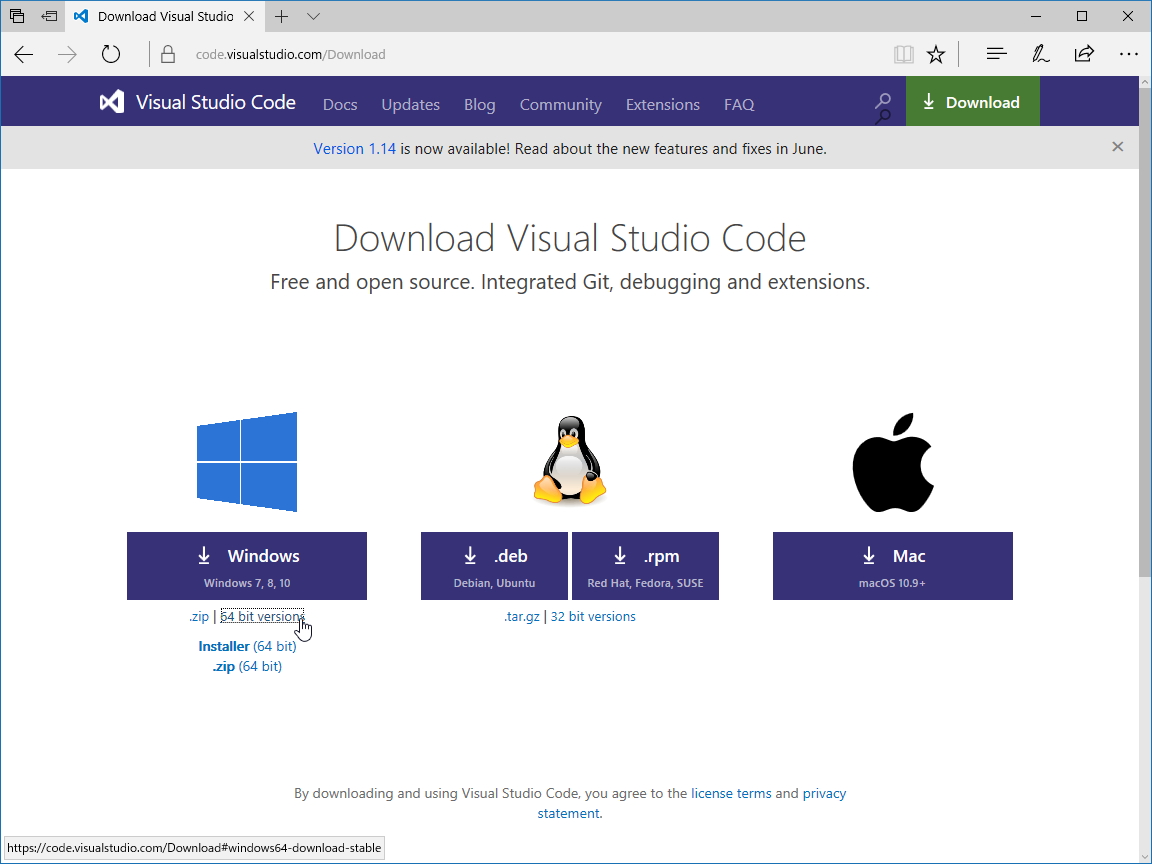Click the Windows Ink workspace icon
1152x864 pixels.
1040,54
